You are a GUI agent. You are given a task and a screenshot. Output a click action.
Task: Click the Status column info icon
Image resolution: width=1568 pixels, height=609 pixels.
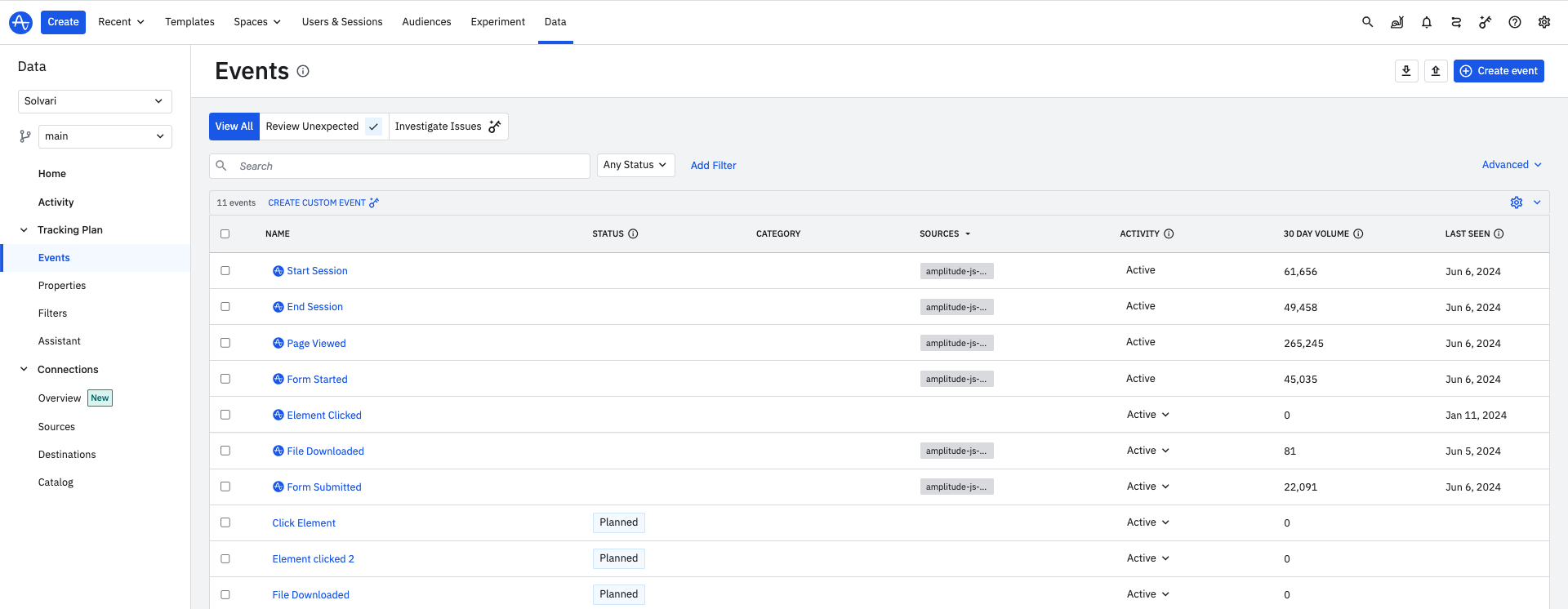point(633,233)
